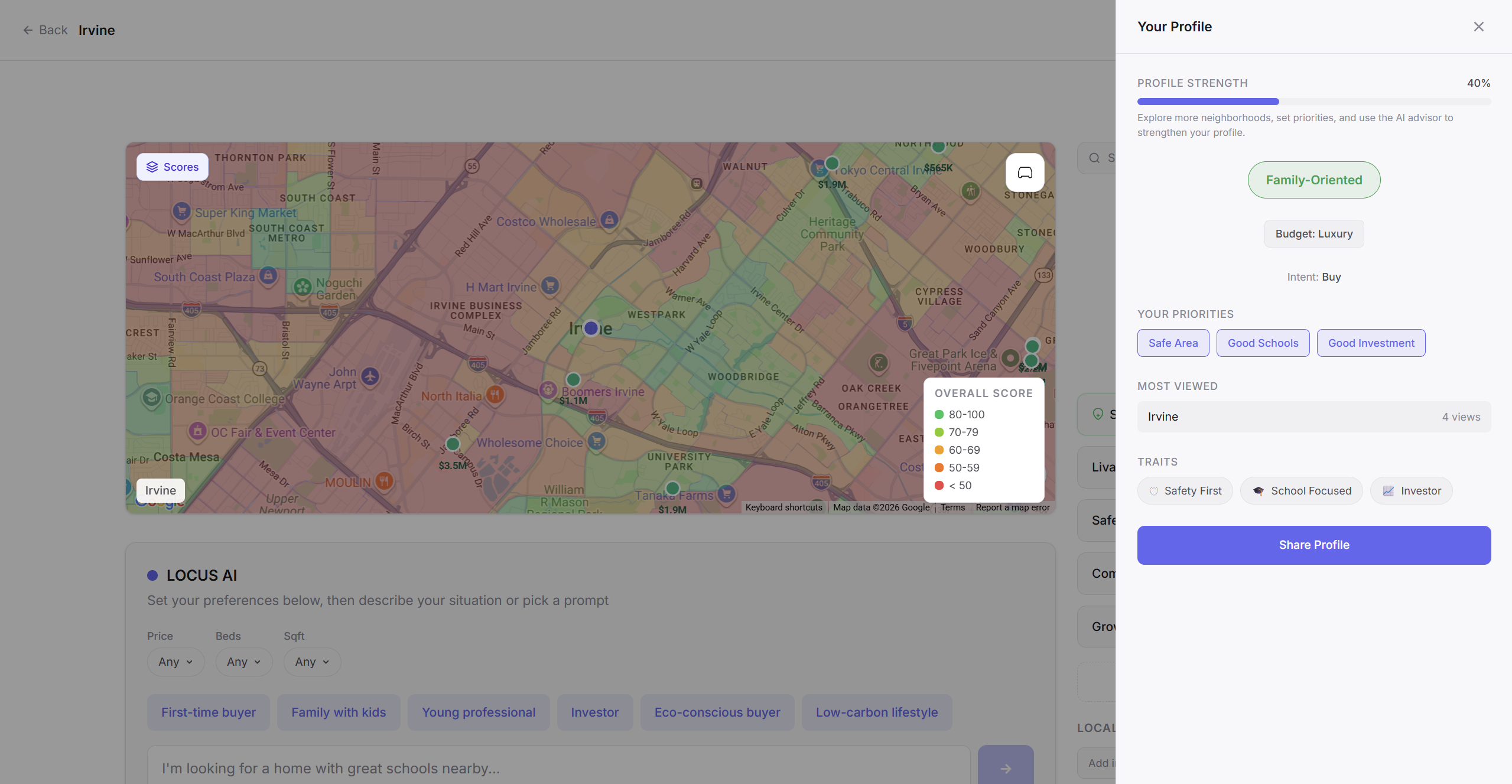The width and height of the screenshot is (1512, 784).
Task: Click the Costco Wholesale map pin
Action: tap(609, 220)
